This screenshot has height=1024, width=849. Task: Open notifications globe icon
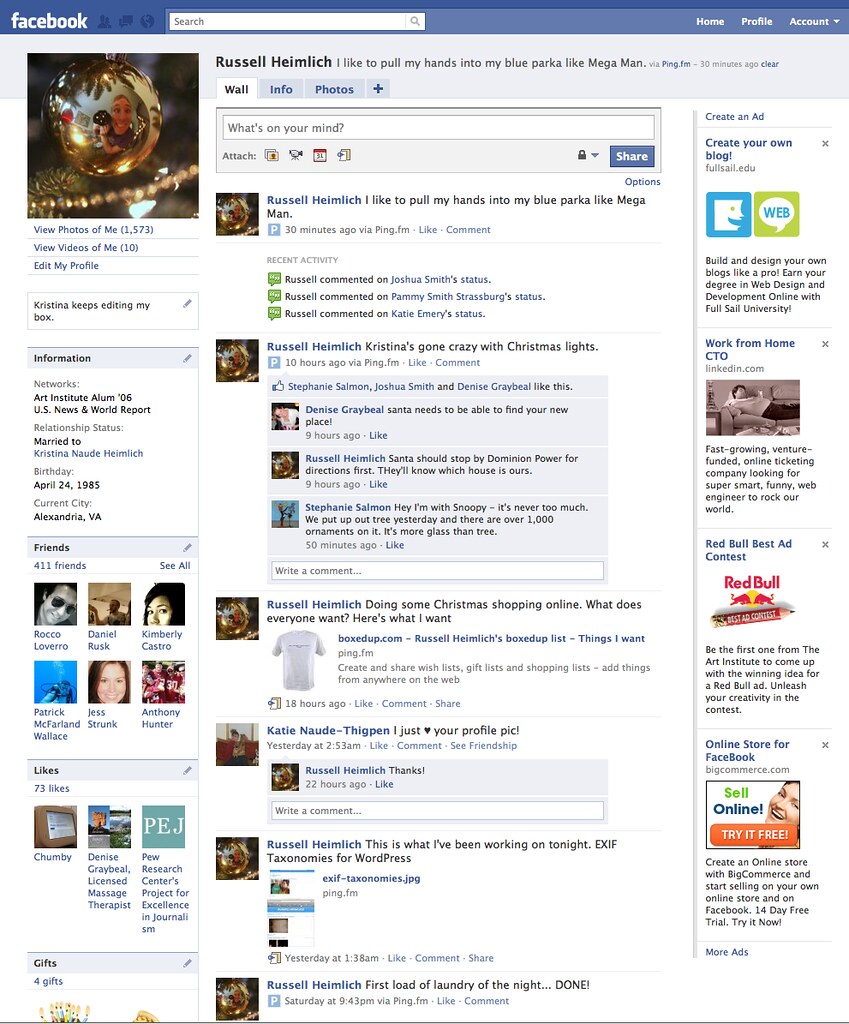[x=148, y=22]
